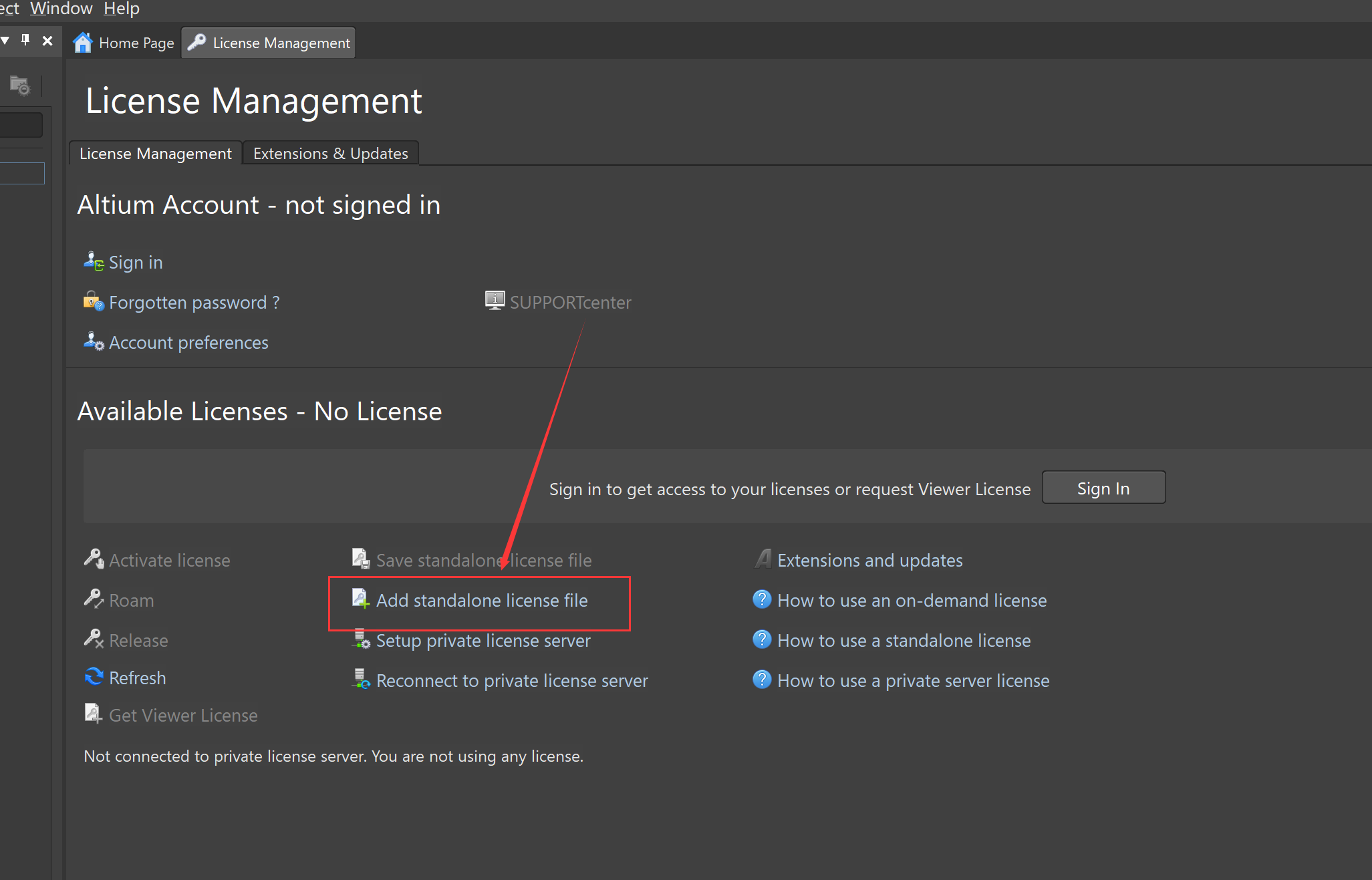Click the Reconnect to private server icon

click(361, 679)
